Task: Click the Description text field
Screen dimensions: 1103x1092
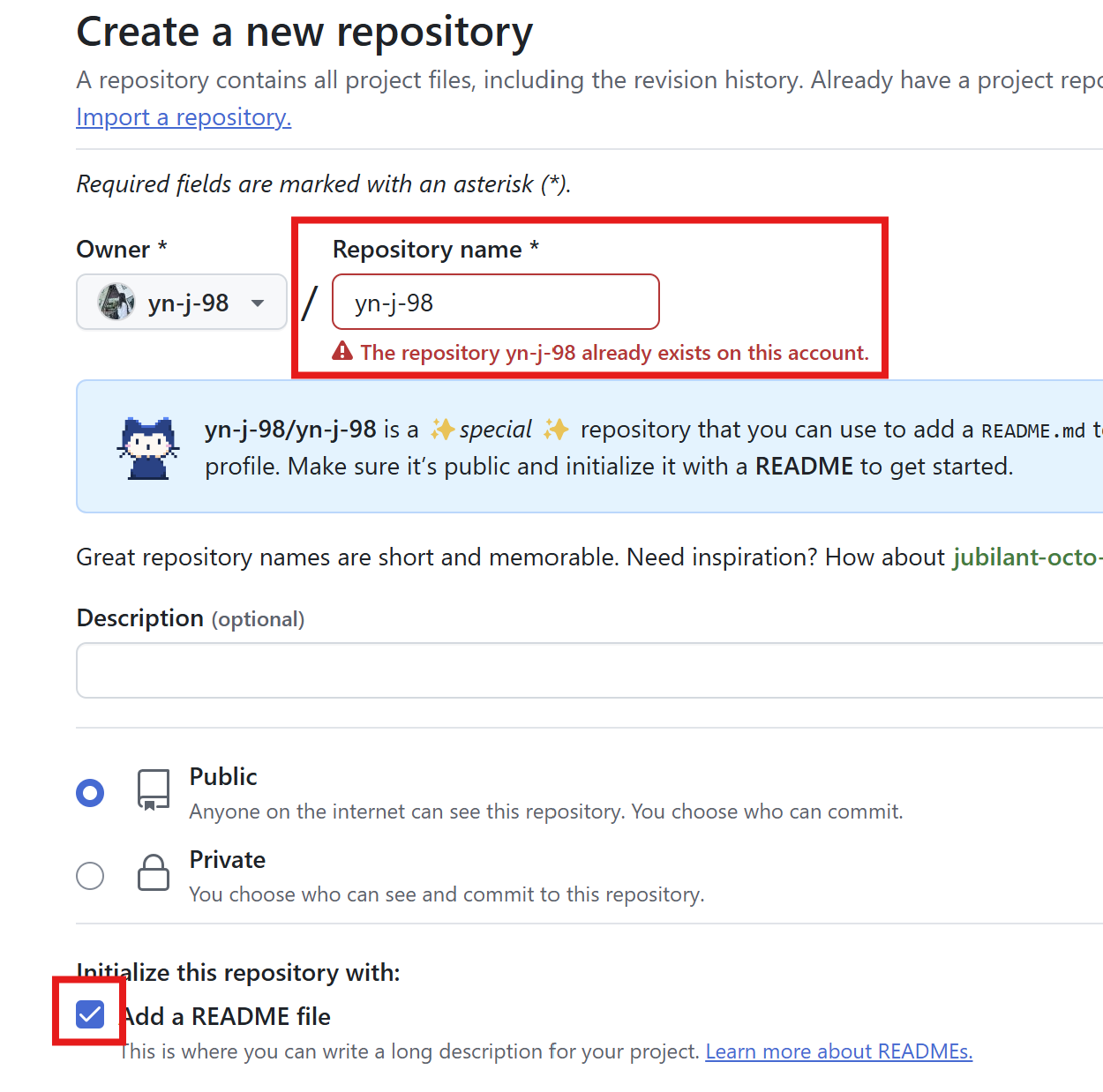Action: click(589, 670)
